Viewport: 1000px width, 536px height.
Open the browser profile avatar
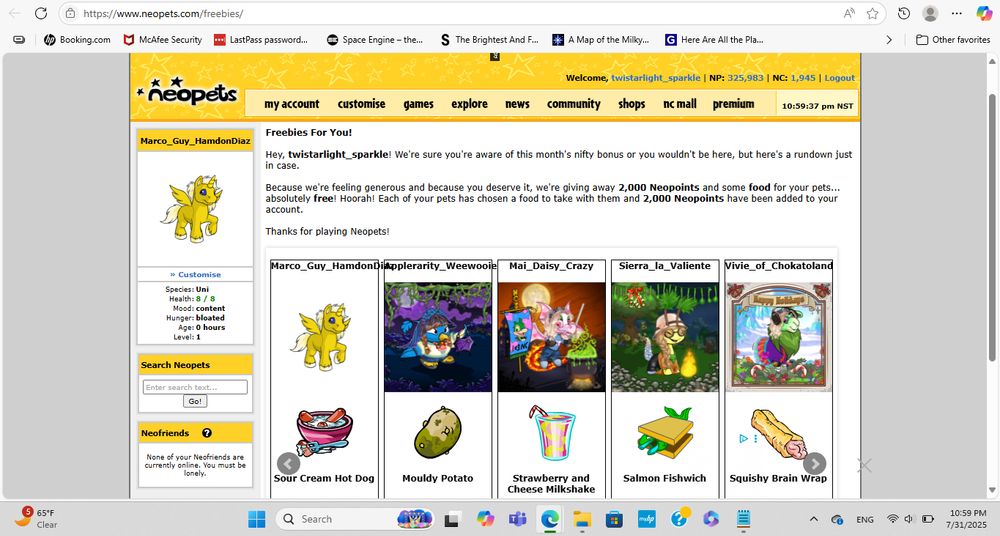[x=930, y=13]
